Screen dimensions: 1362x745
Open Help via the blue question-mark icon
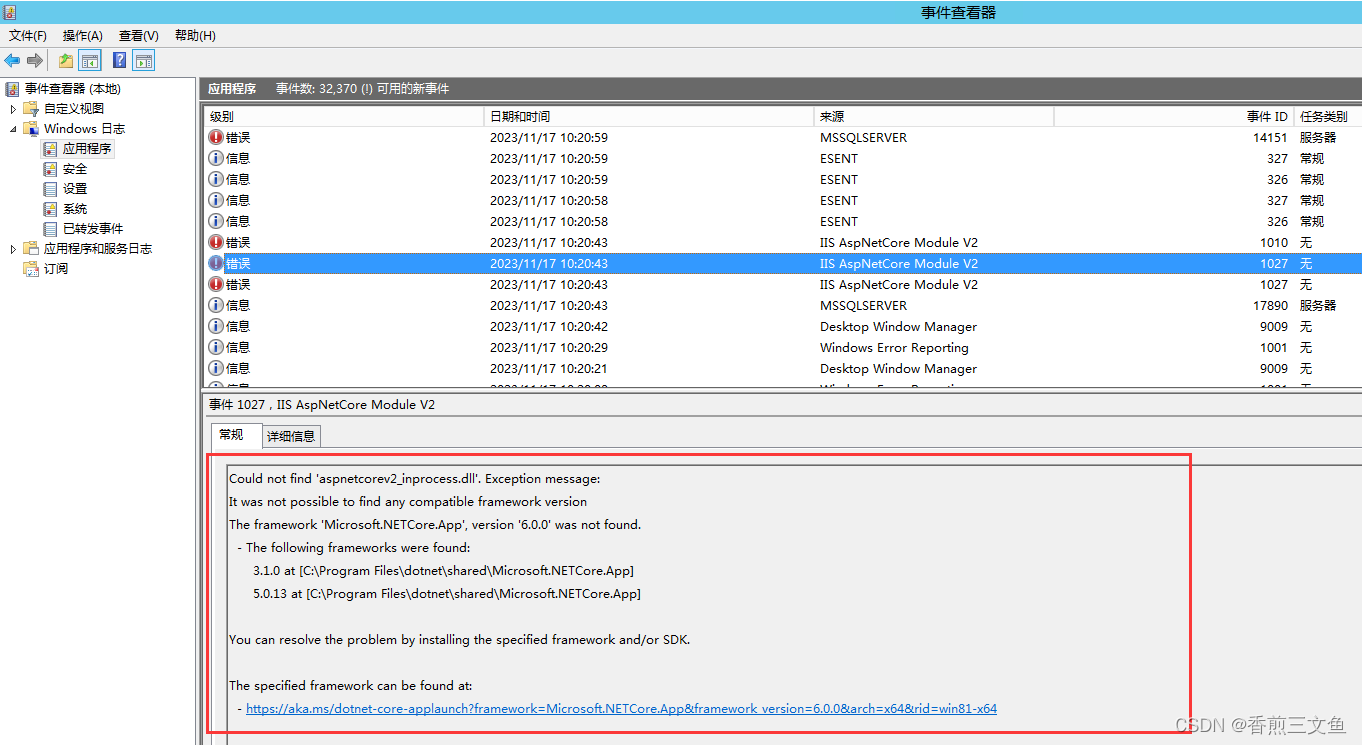pos(119,61)
